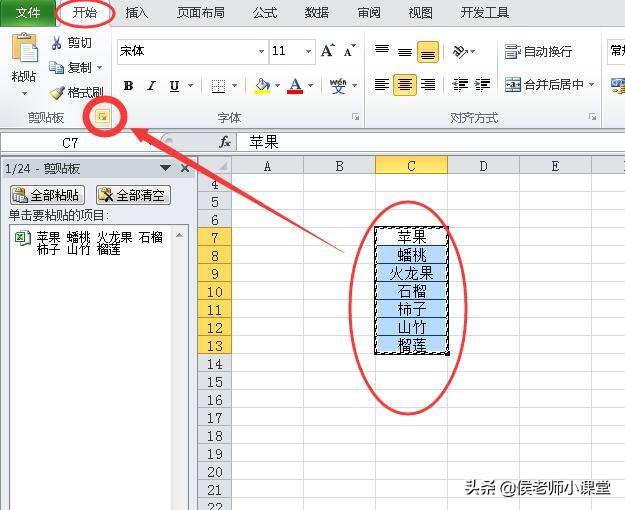625x510 pixels.
Task: Open font color dropdown arrow
Action: (311, 85)
